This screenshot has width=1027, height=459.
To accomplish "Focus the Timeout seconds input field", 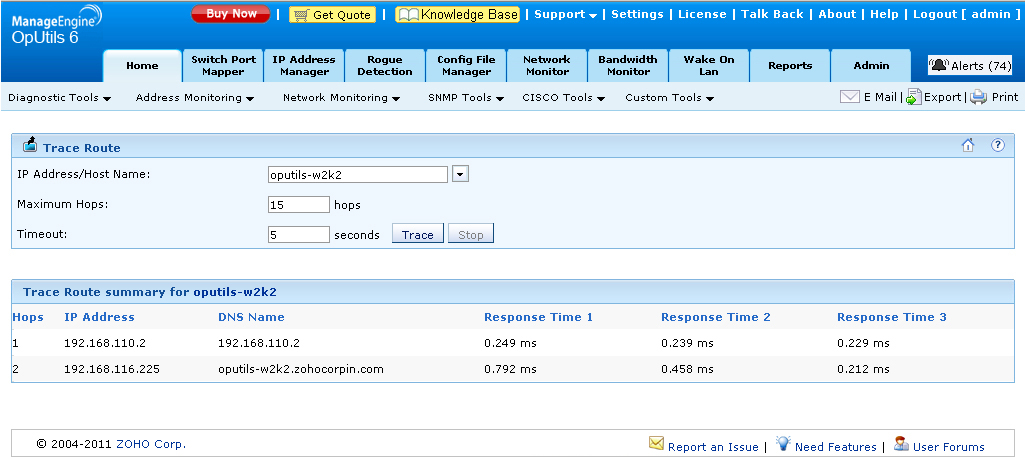I will click(x=299, y=234).
